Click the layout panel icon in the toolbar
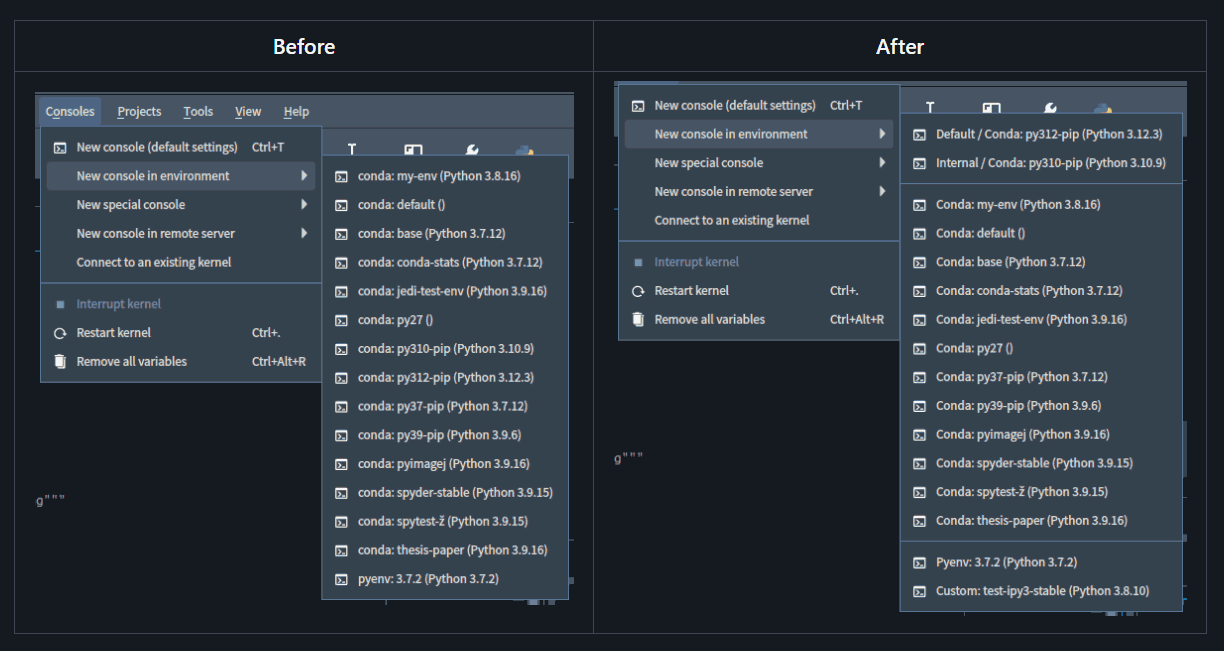Image resolution: width=1224 pixels, height=651 pixels. click(413, 148)
